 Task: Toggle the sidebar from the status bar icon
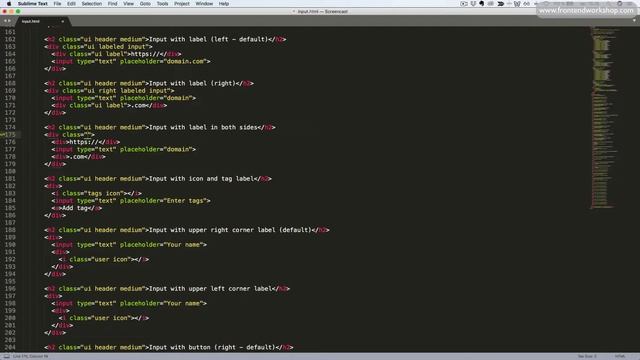7,356
